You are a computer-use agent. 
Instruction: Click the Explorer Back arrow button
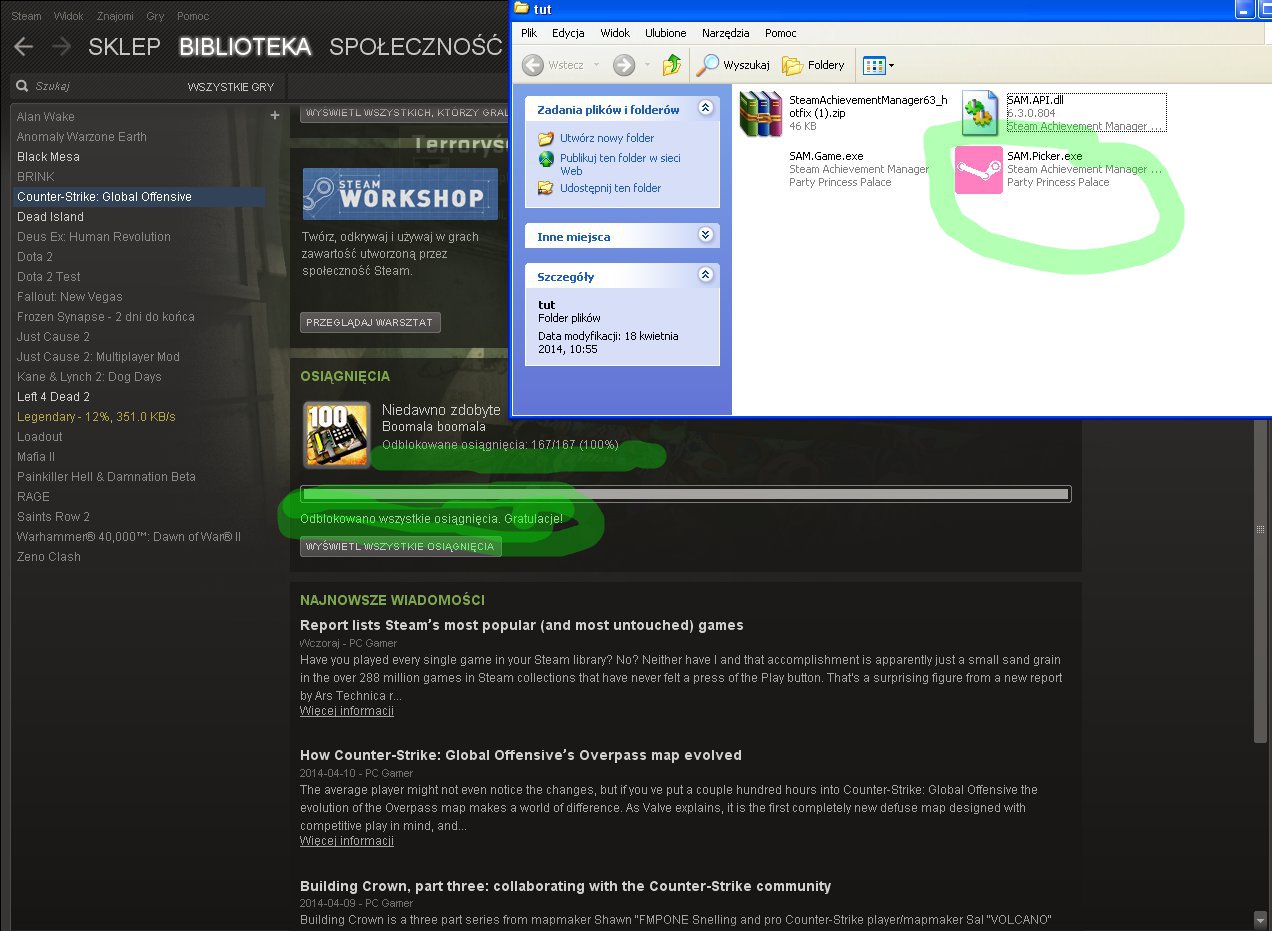pos(534,65)
